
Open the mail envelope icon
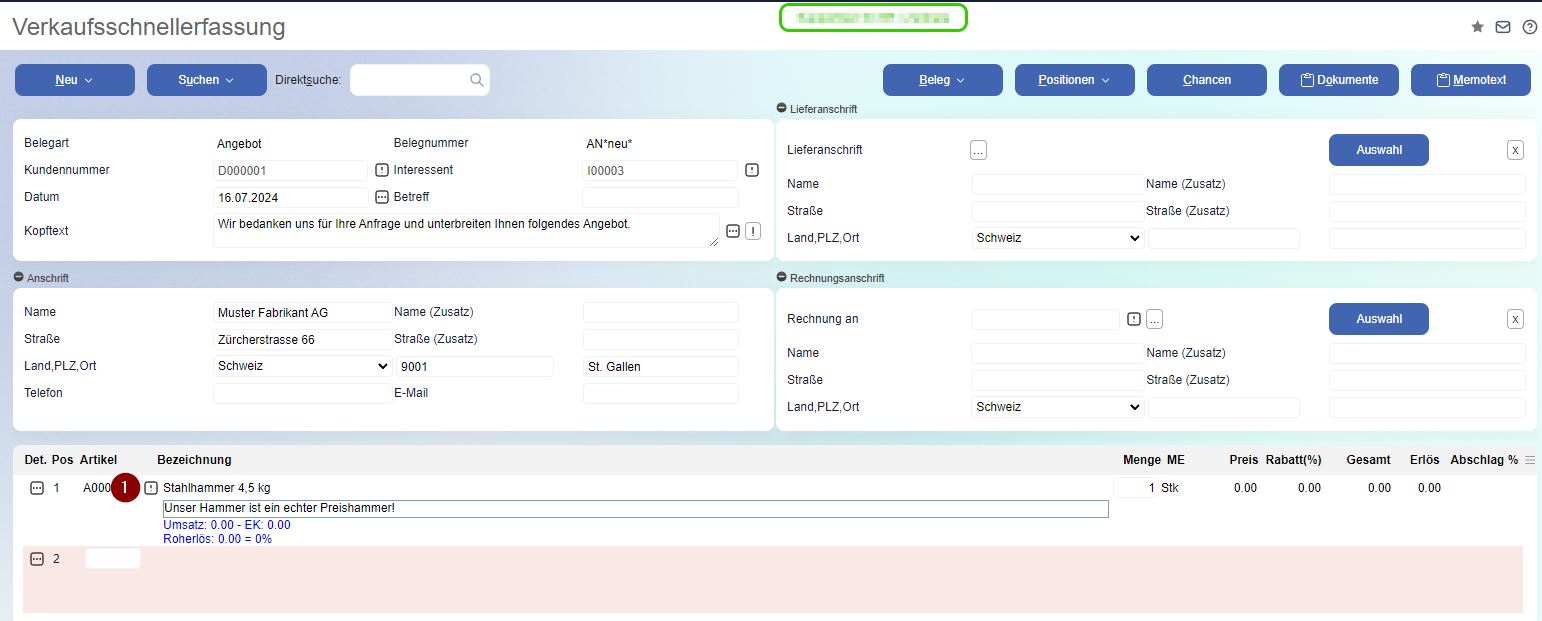point(1503,27)
